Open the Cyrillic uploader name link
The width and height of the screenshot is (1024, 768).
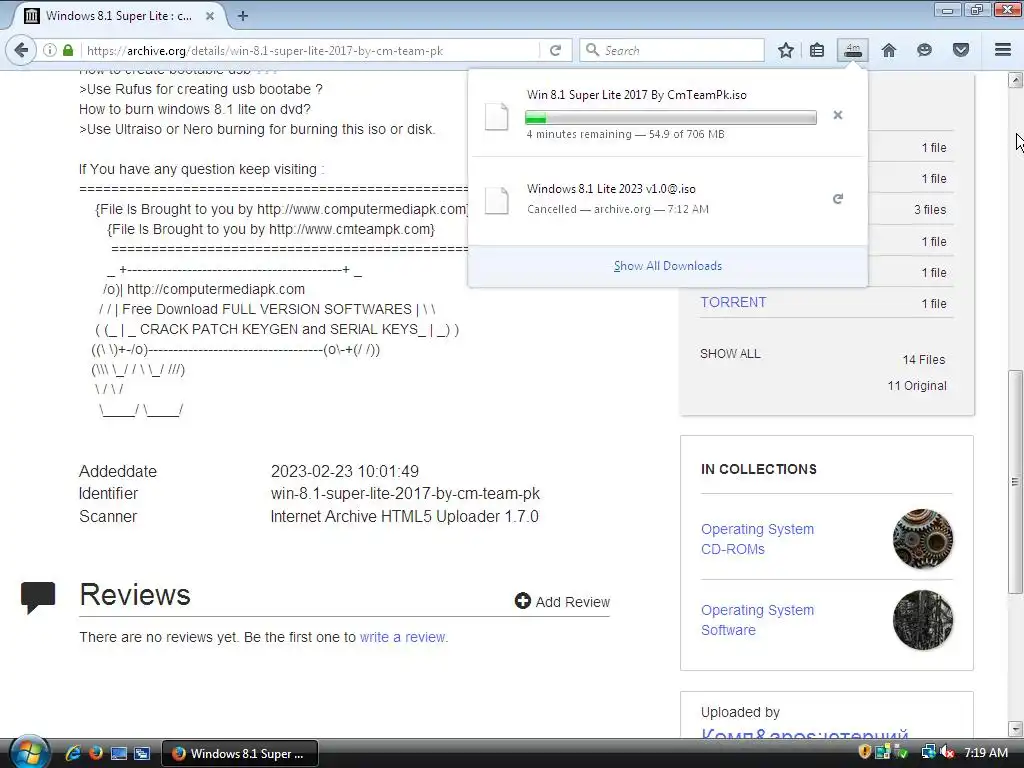(805, 735)
